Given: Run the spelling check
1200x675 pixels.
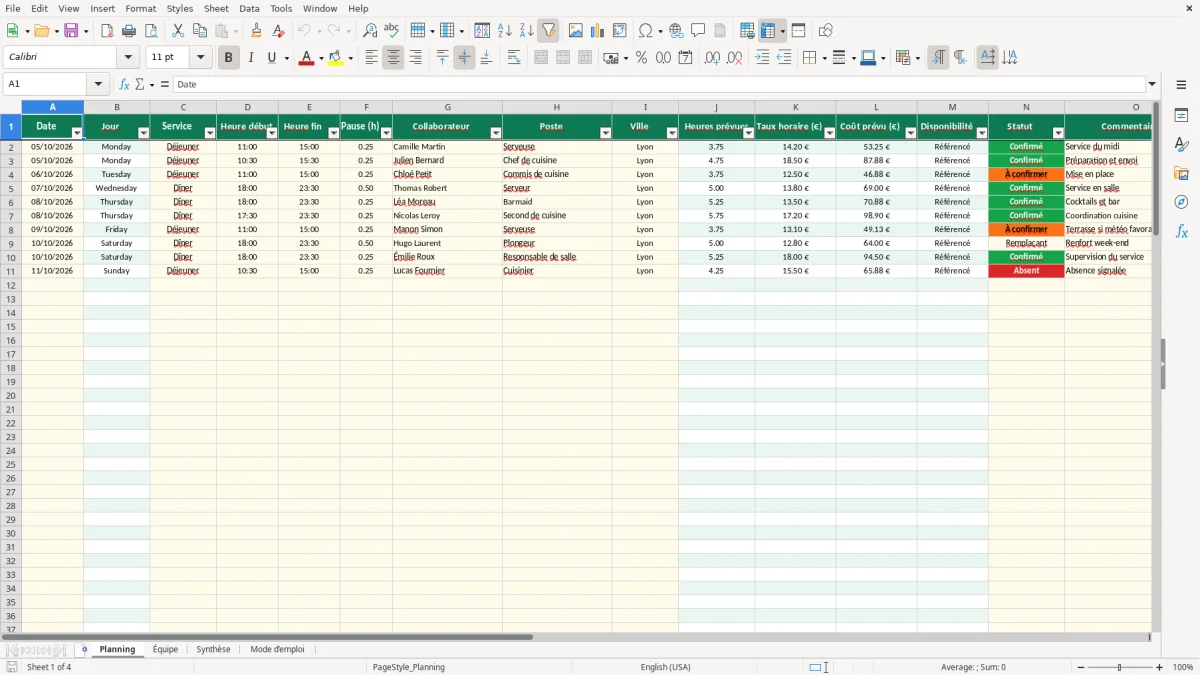Looking at the screenshot, I should (x=392, y=31).
